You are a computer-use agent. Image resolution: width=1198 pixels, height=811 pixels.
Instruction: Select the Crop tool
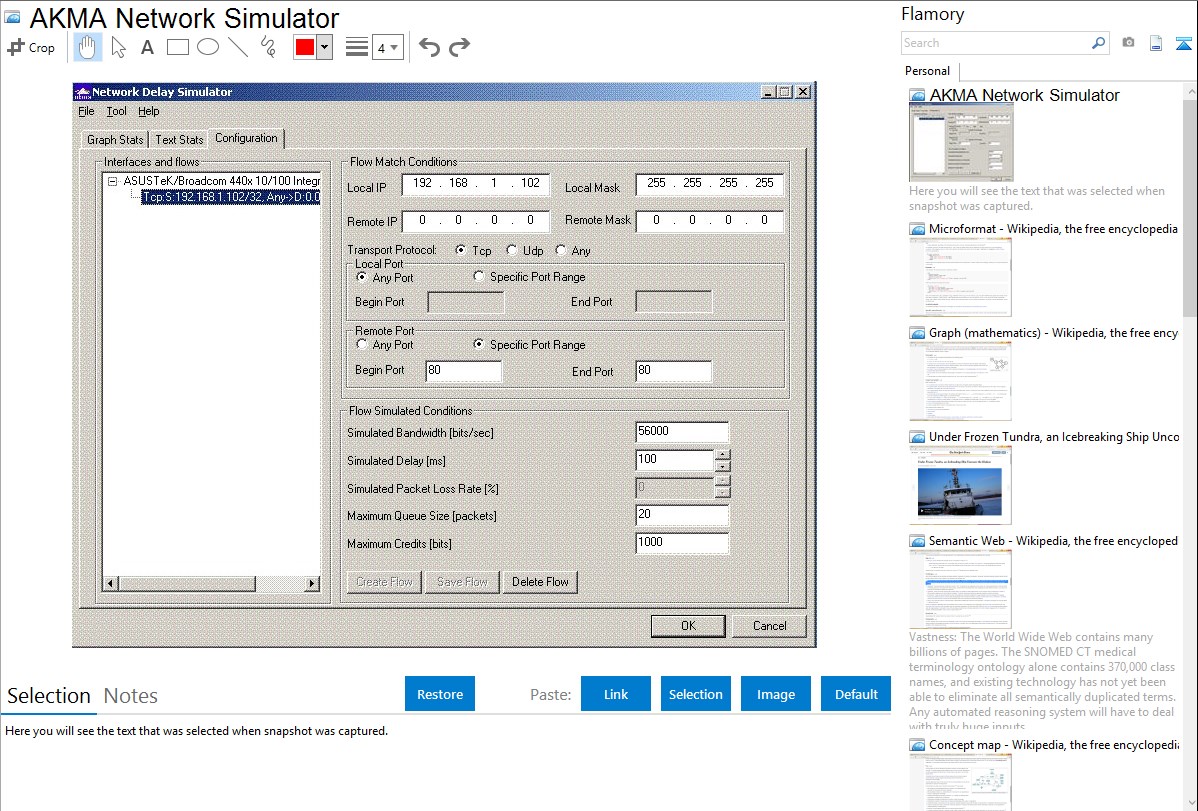pyautogui.click(x=31, y=47)
